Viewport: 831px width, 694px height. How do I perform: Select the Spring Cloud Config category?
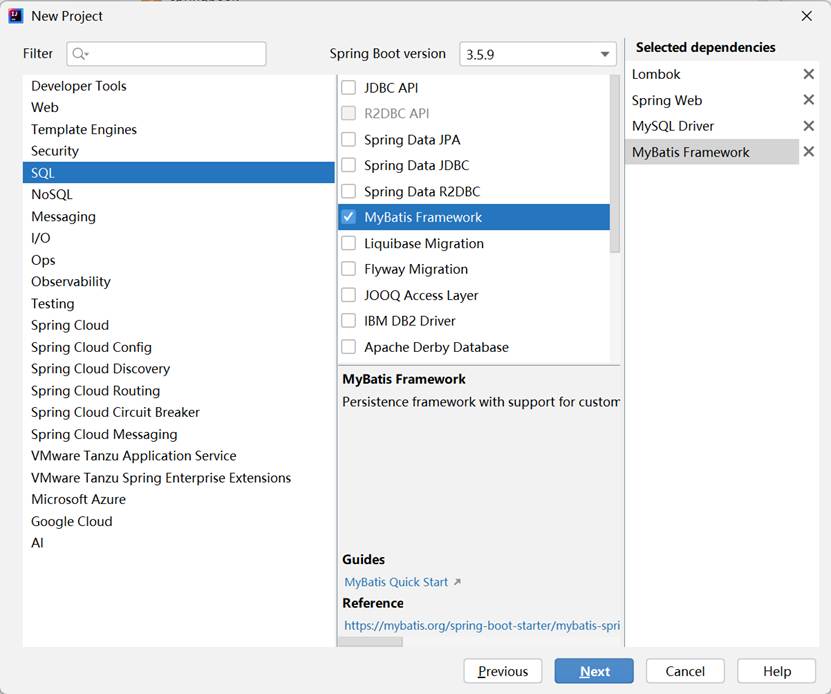[179, 347]
